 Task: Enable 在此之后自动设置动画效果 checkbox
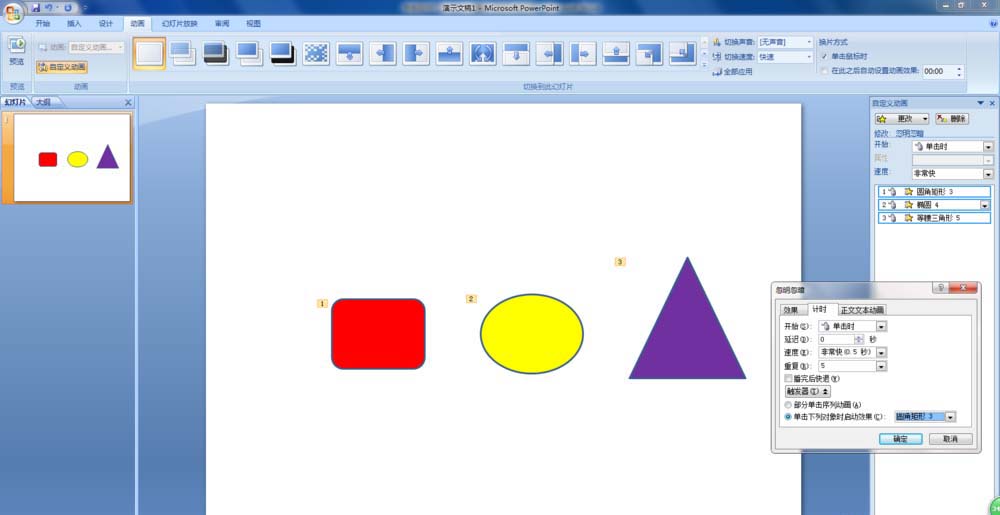[x=825, y=71]
